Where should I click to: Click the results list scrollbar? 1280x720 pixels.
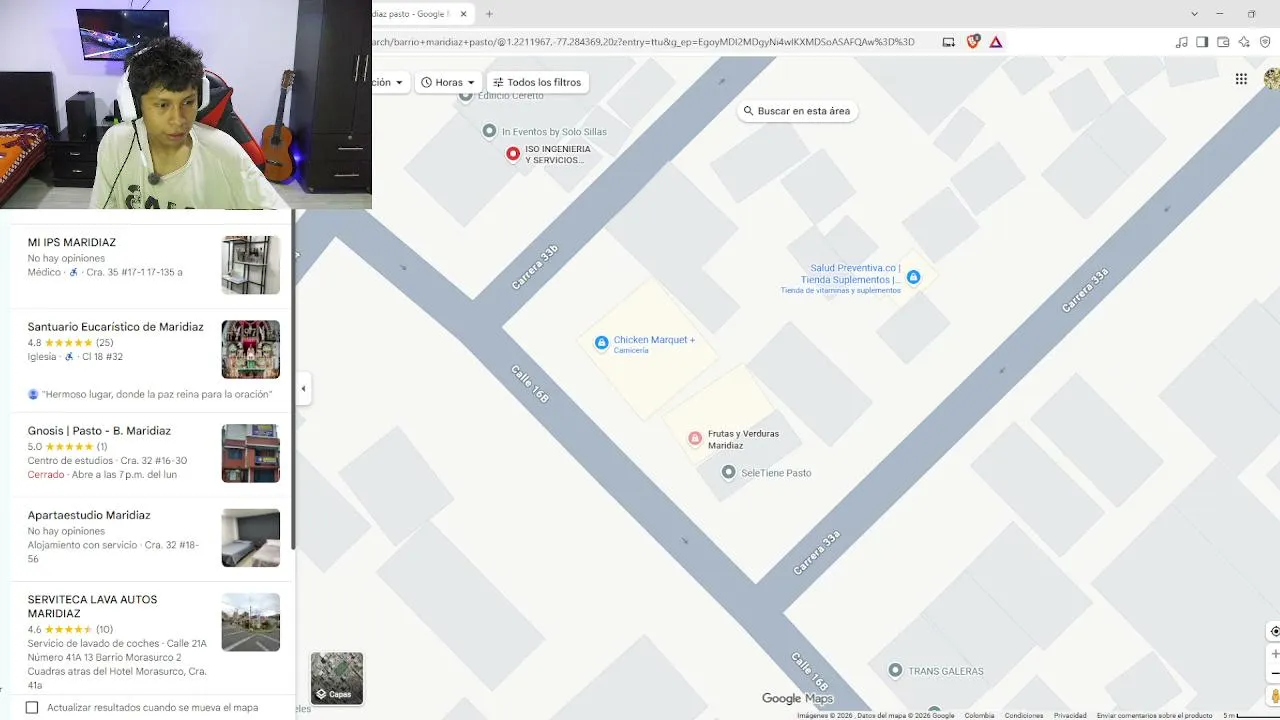293,380
